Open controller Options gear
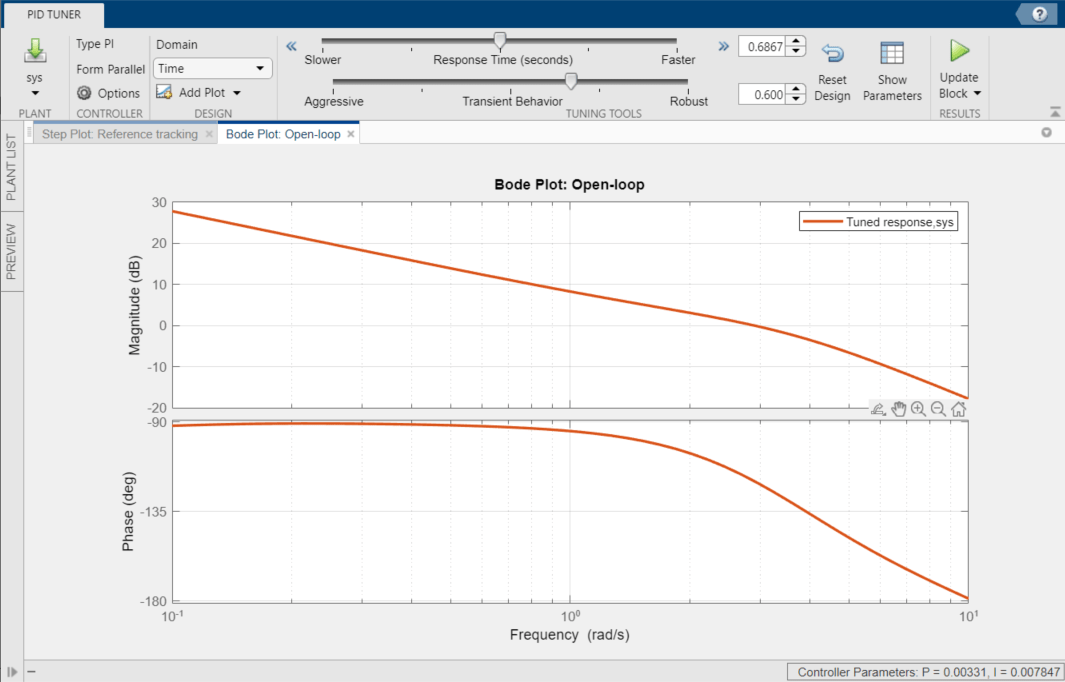Image resolution: width=1065 pixels, height=682 pixels. (x=84, y=93)
